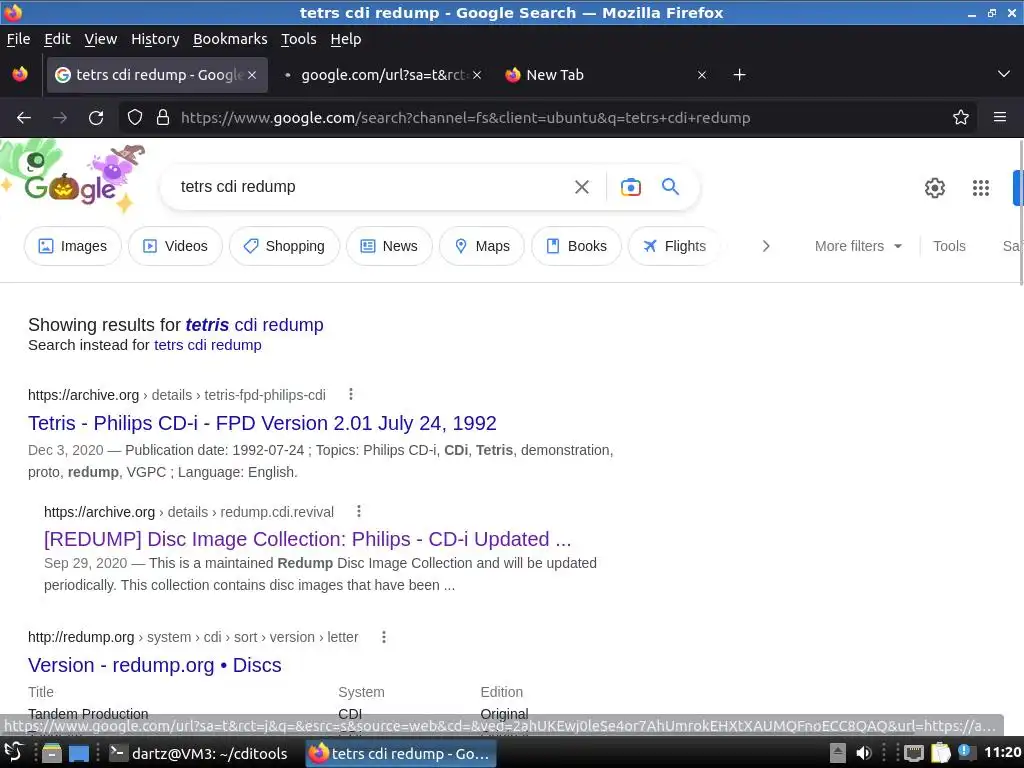Search by image using the camera icon
Viewport: 1024px width, 768px height.
pyautogui.click(x=630, y=187)
